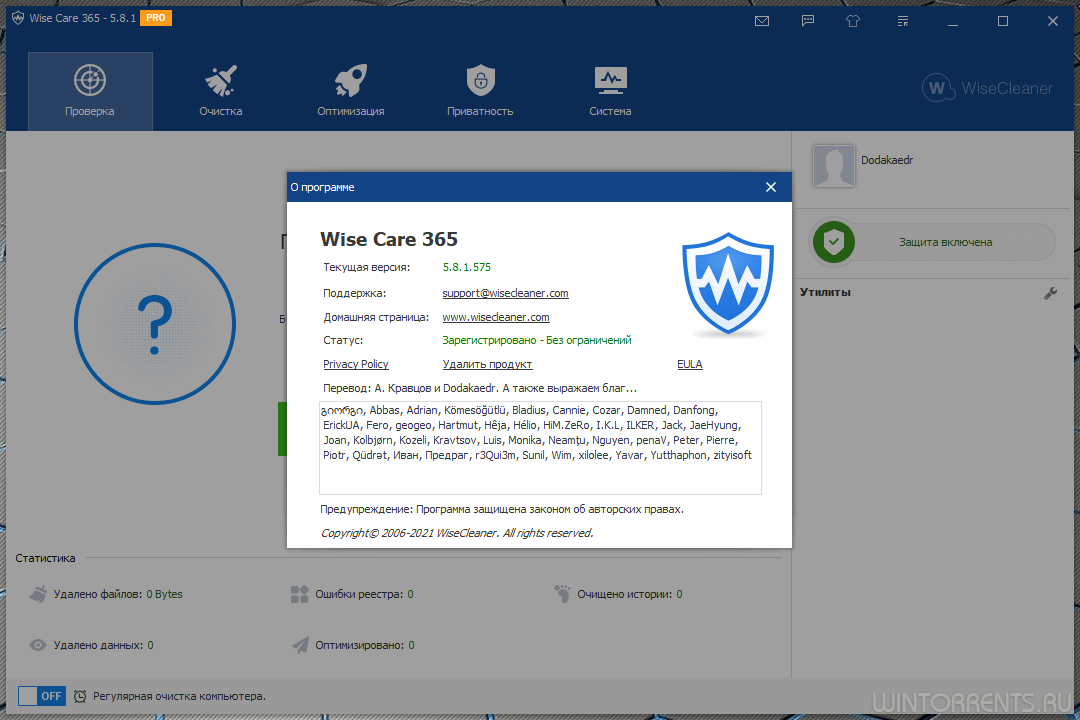Click the Wise Care 365 shield logo in dialog
The height and width of the screenshot is (720, 1080).
[x=728, y=284]
